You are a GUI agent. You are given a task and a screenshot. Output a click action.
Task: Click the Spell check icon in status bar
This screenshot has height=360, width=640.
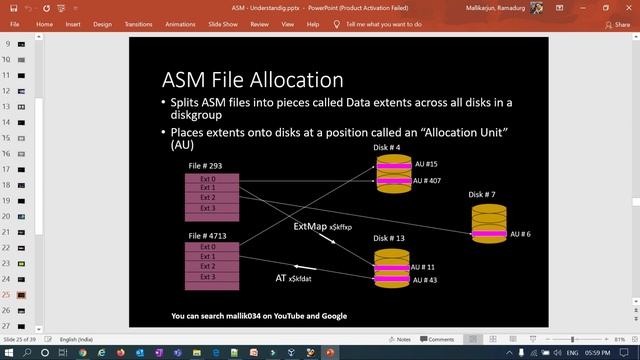(x=48, y=339)
